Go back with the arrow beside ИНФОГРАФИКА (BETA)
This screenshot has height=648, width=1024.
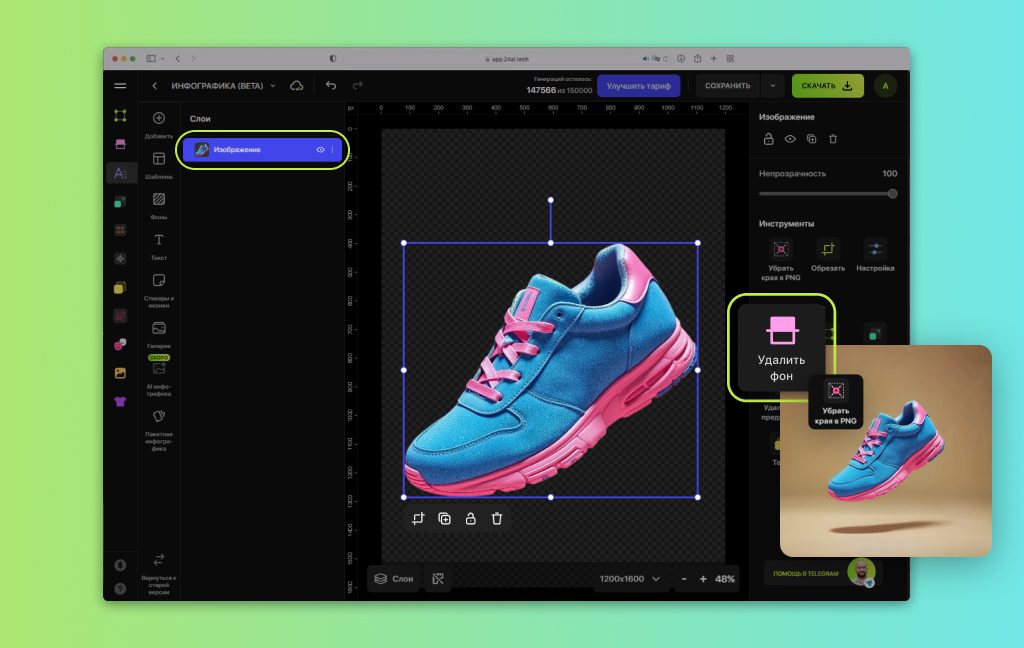pyautogui.click(x=155, y=86)
